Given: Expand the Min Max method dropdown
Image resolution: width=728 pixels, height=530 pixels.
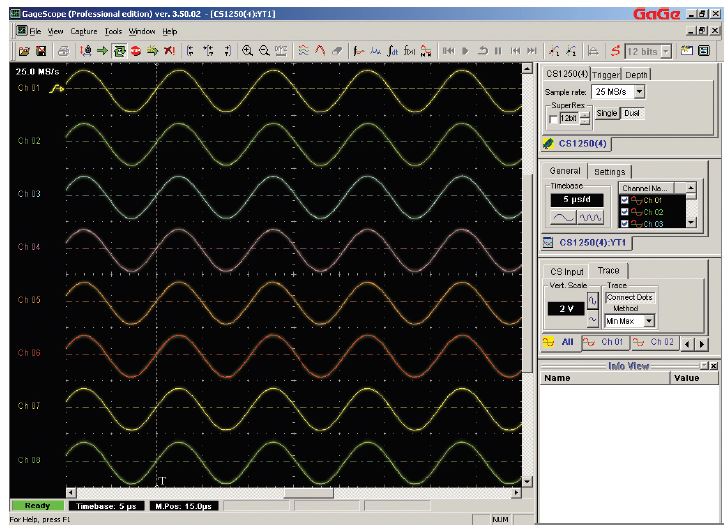Looking at the screenshot, I should point(649,321).
